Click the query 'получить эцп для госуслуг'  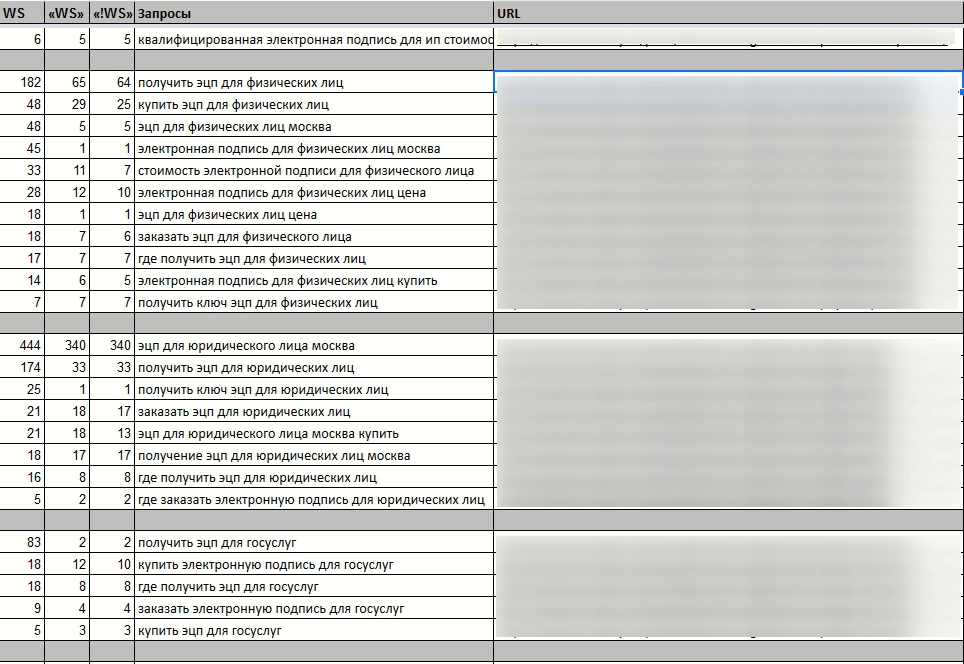pyautogui.click(x=313, y=543)
